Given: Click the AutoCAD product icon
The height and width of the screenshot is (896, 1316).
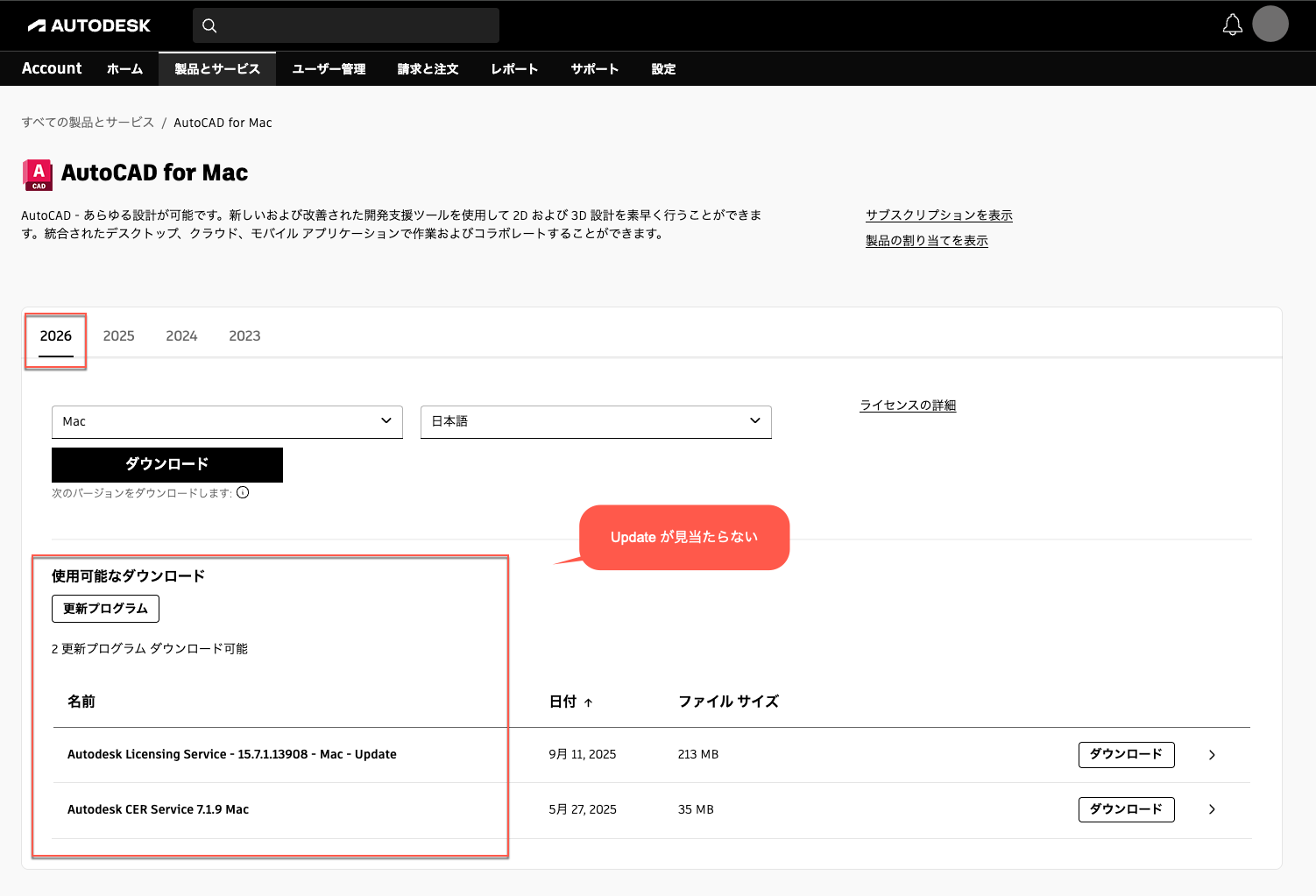Looking at the screenshot, I should point(38,174).
